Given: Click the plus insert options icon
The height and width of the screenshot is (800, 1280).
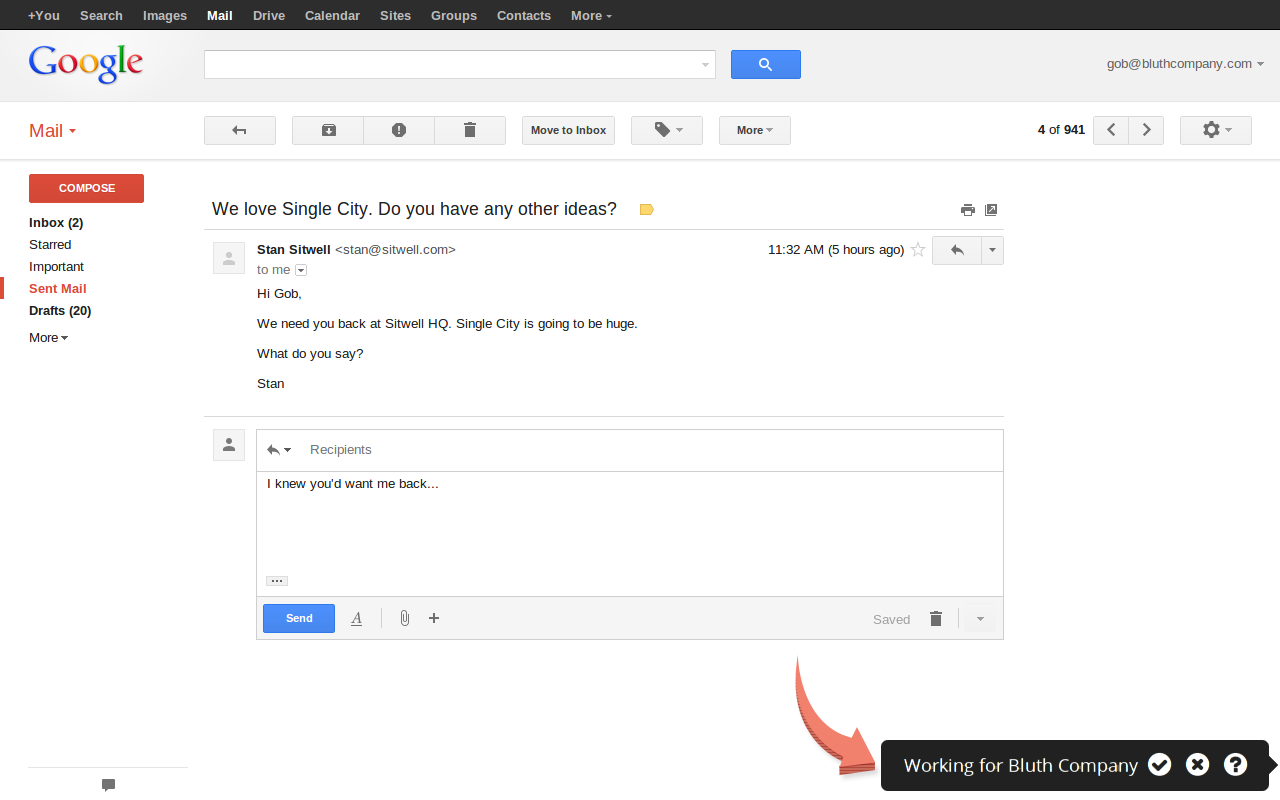Looking at the screenshot, I should click(x=434, y=618).
